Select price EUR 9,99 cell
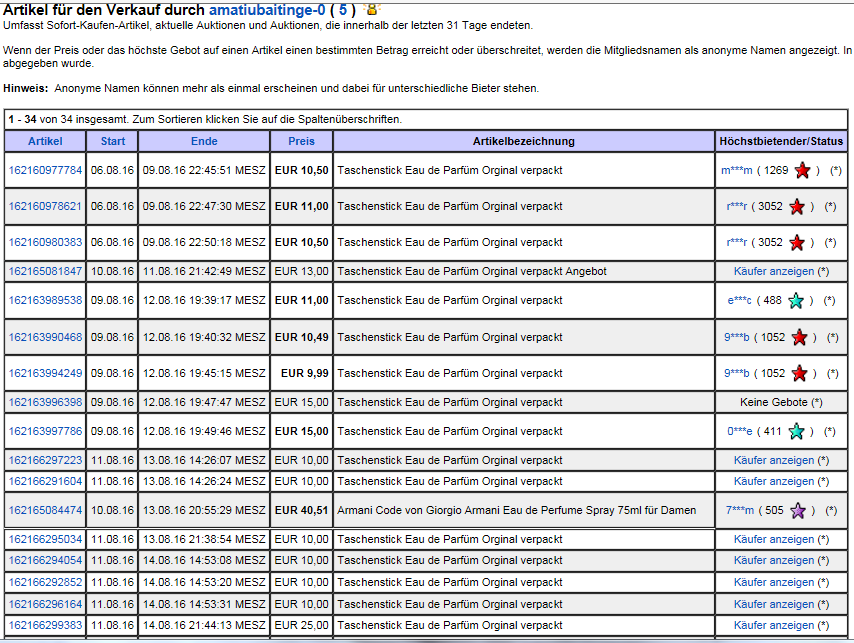The image size is (854, 643). click(301, 373)
